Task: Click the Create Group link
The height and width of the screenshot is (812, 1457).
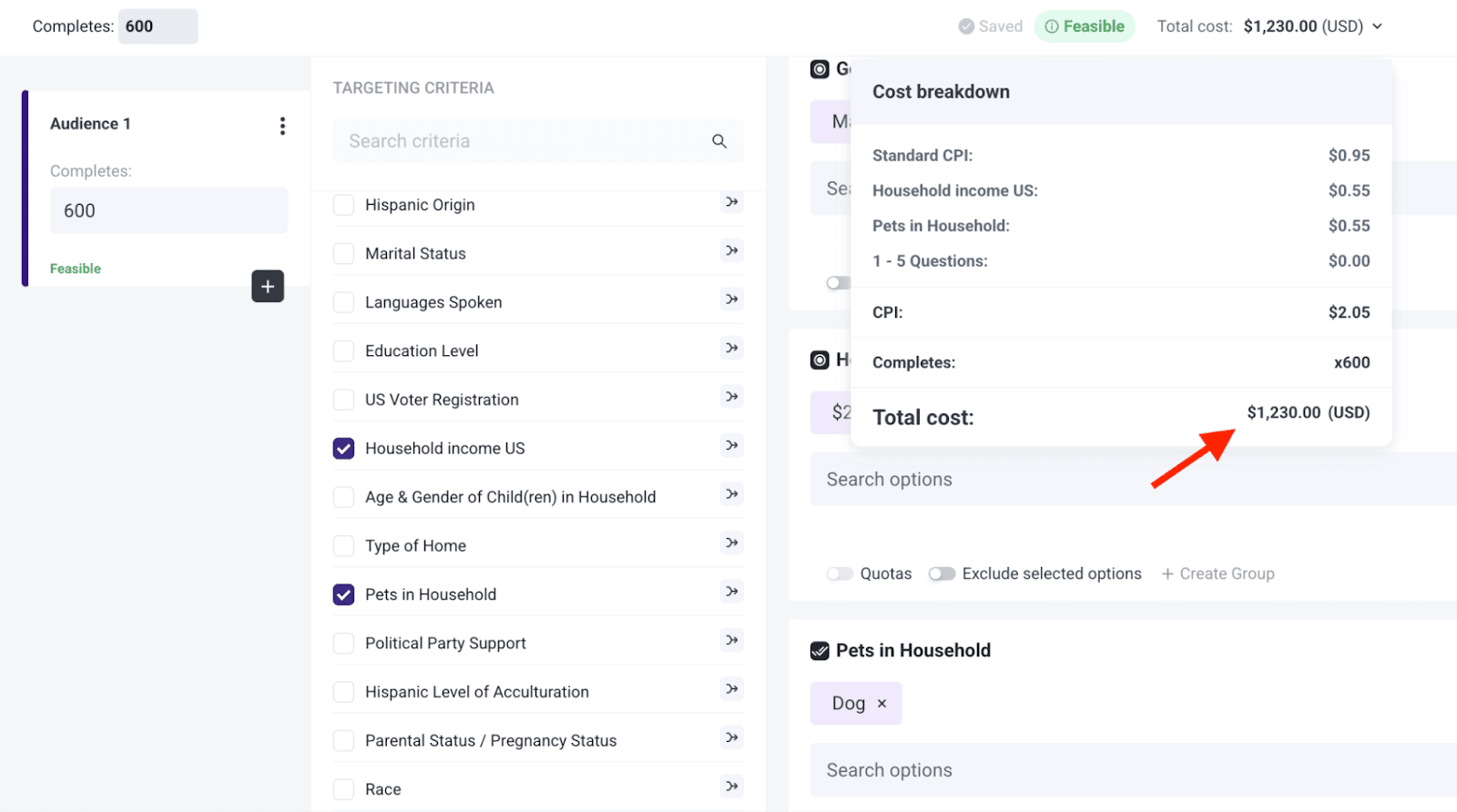Action: tap(1218, 573)
